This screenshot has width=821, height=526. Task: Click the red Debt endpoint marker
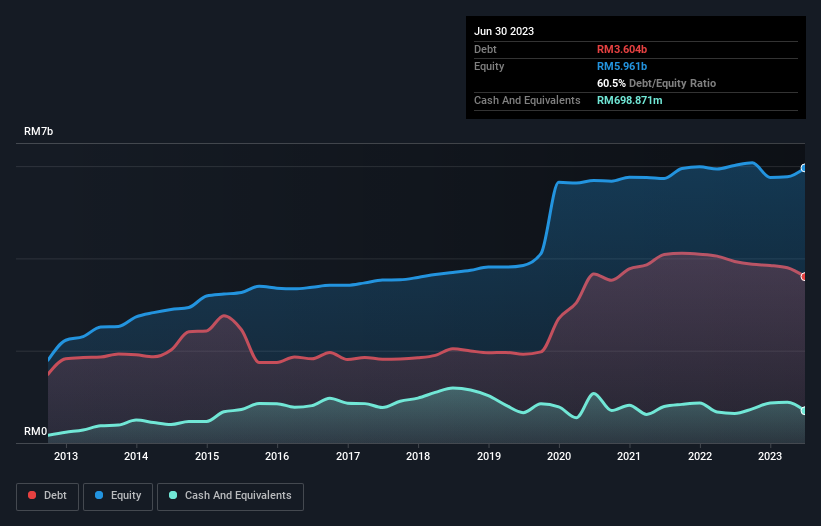tap(804, 276)
